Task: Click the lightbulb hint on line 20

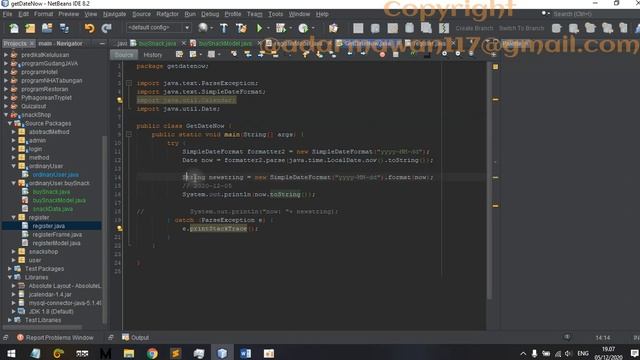Action: coord(120,229)
